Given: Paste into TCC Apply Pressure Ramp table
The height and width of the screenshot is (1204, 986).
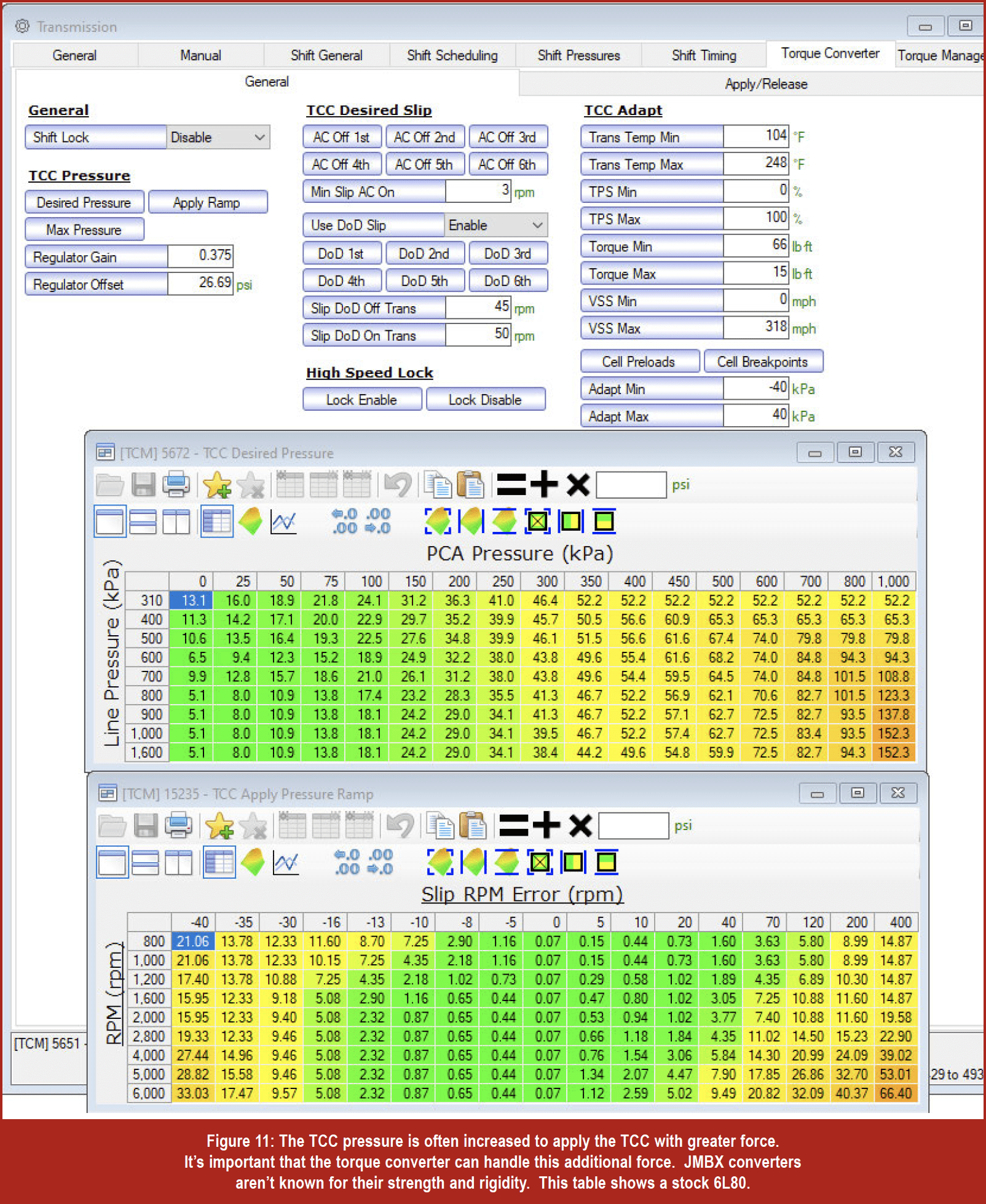Looking at the screenshot, I should point(473,825).
